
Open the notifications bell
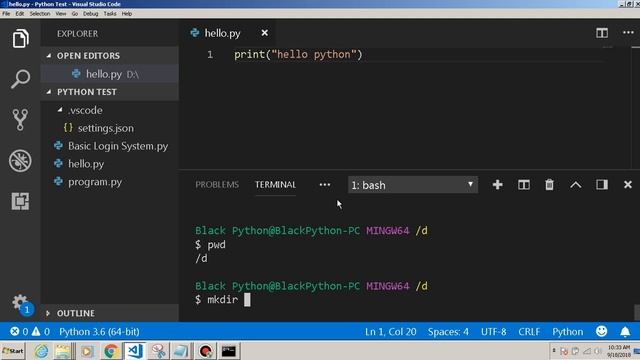[x=625, y=331]
